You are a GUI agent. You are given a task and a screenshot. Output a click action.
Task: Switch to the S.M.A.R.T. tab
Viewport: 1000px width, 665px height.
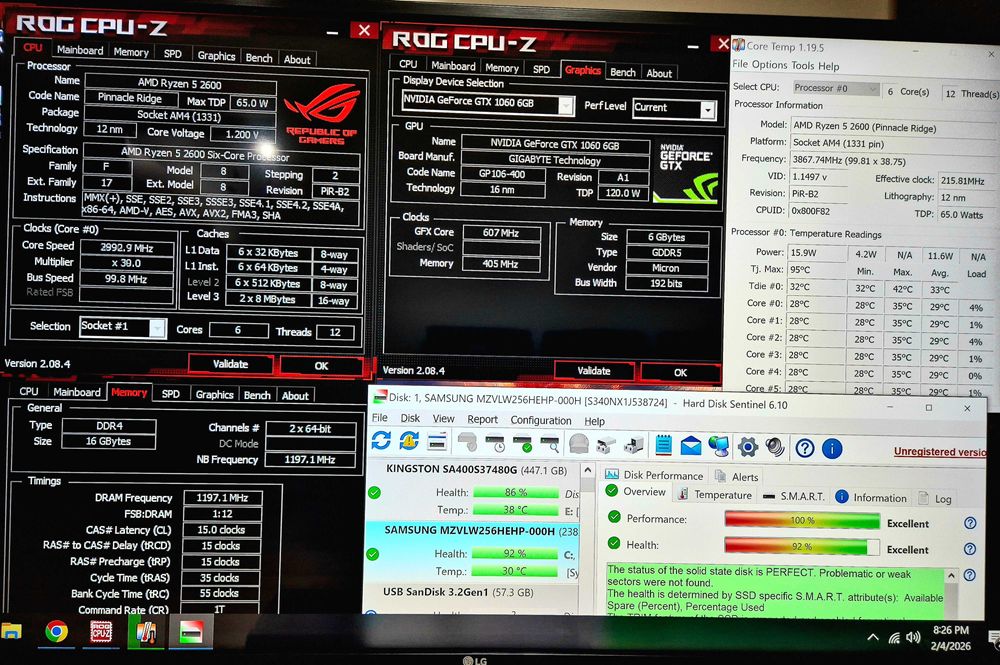[794, 496]
